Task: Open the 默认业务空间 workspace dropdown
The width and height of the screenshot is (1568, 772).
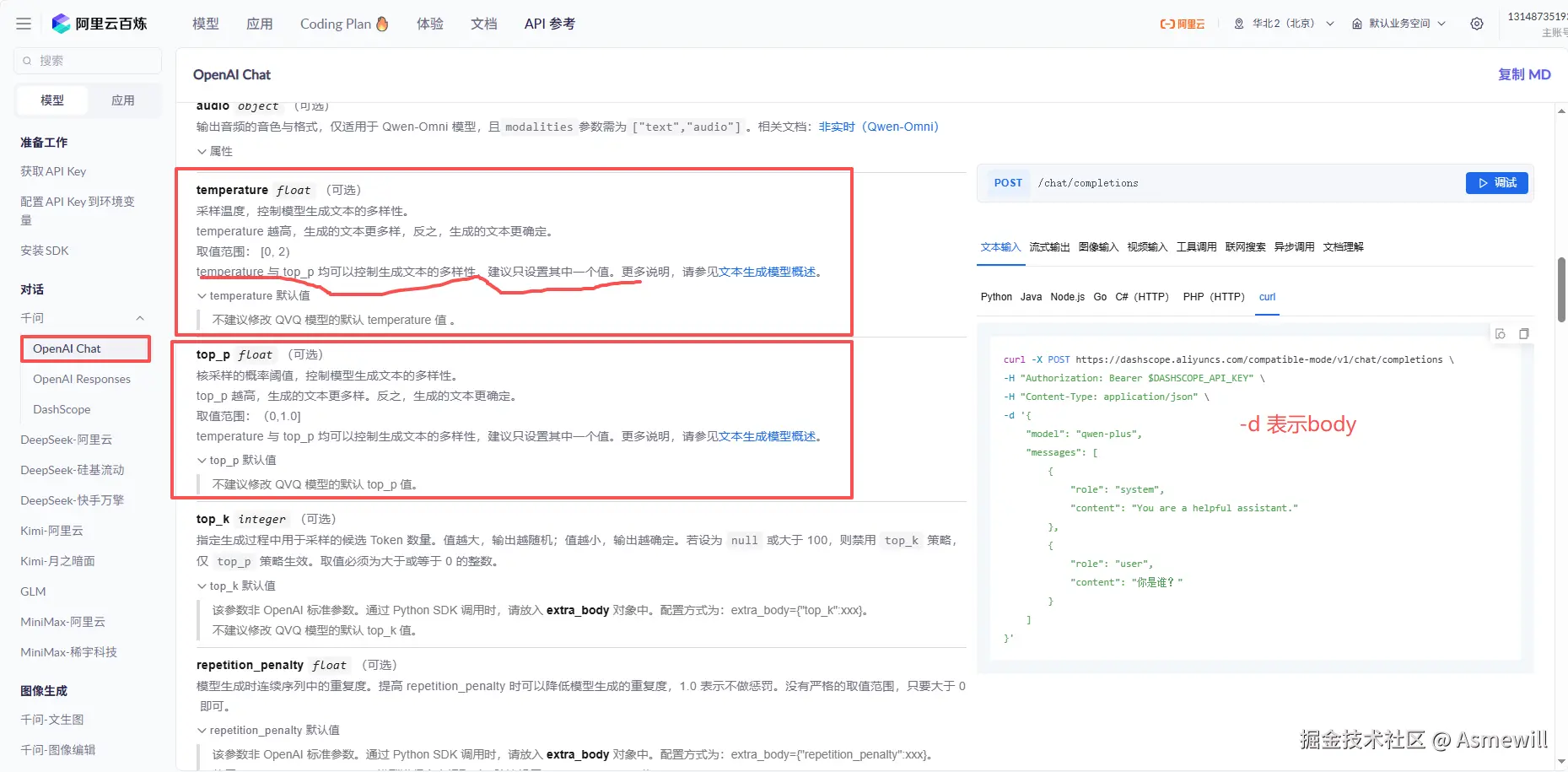Action: click(1399, 24)
